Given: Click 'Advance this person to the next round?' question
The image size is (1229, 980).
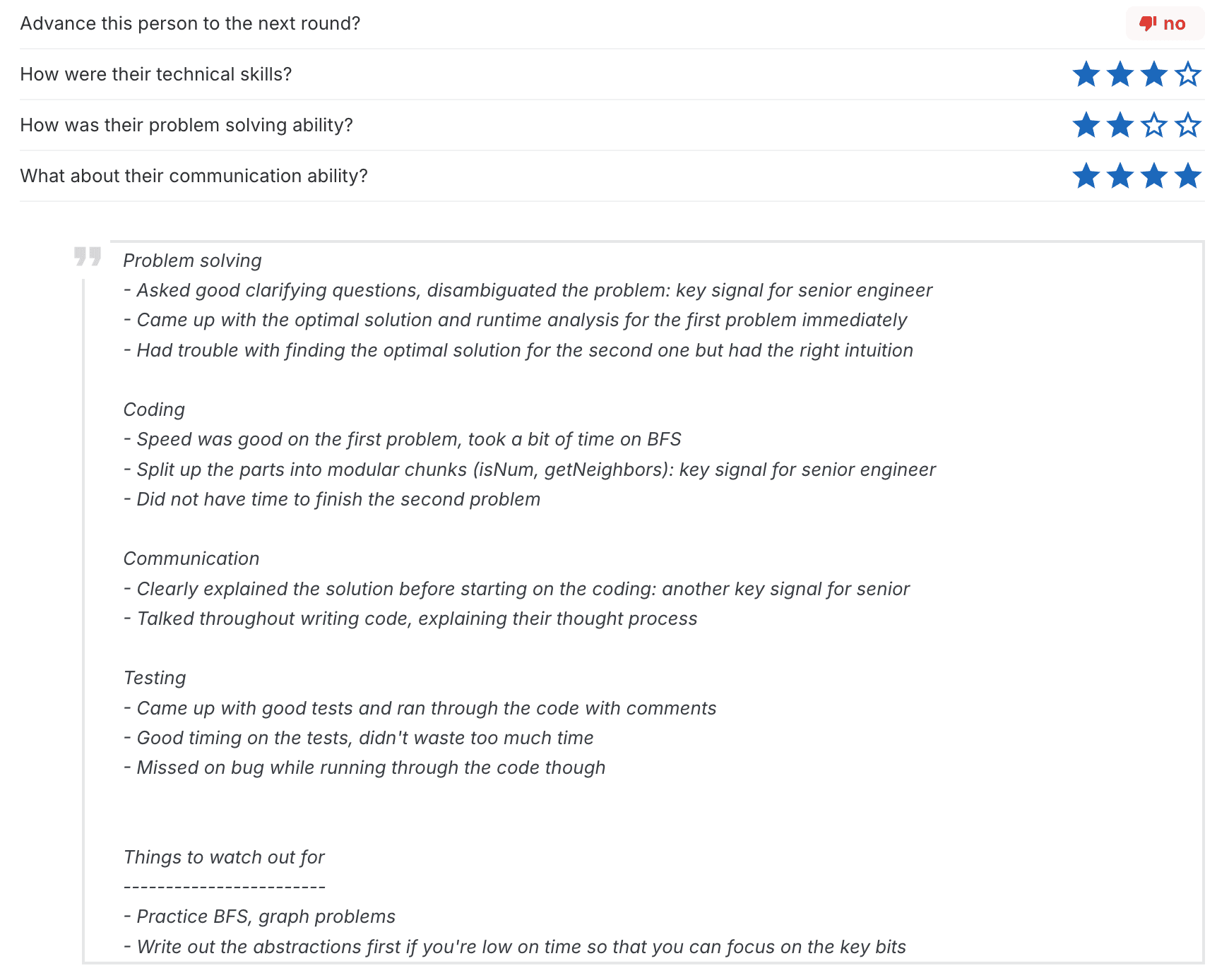Looking at the screenshot, I should [x=190, y=23].
